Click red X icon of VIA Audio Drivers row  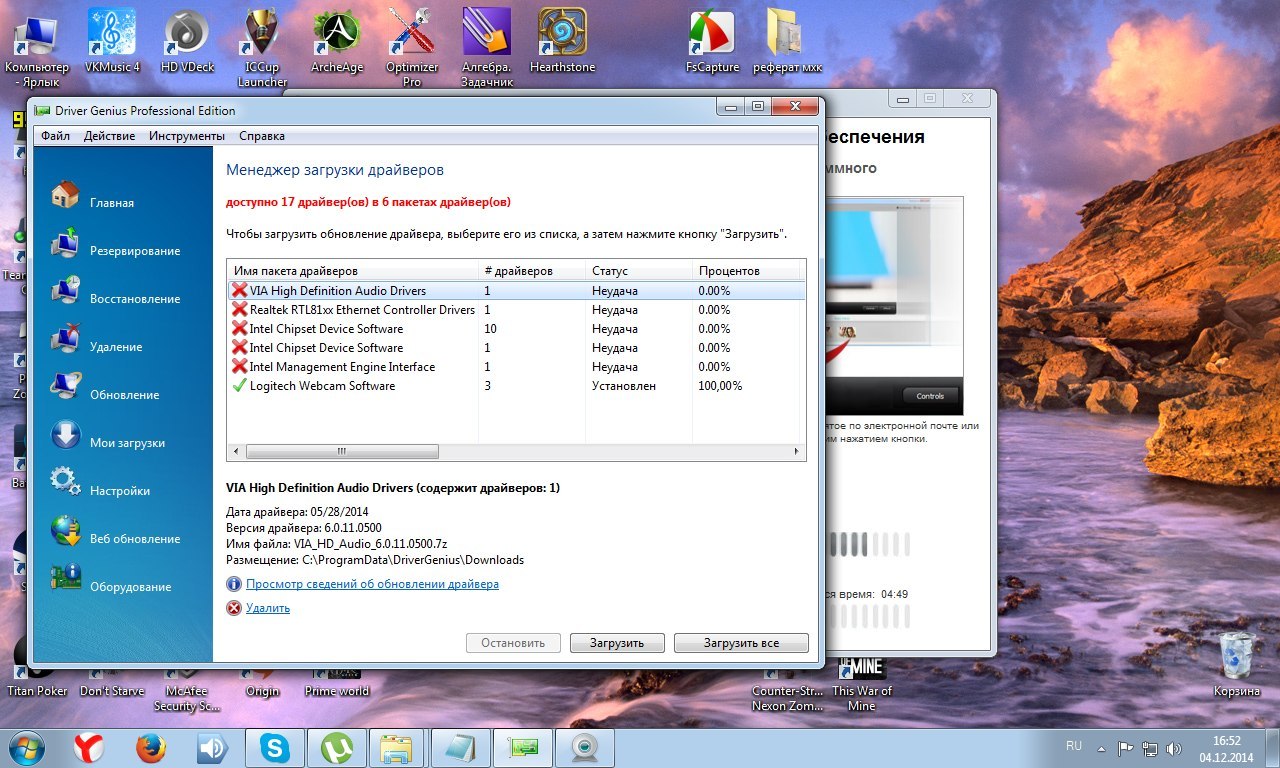tap(239, 290)
